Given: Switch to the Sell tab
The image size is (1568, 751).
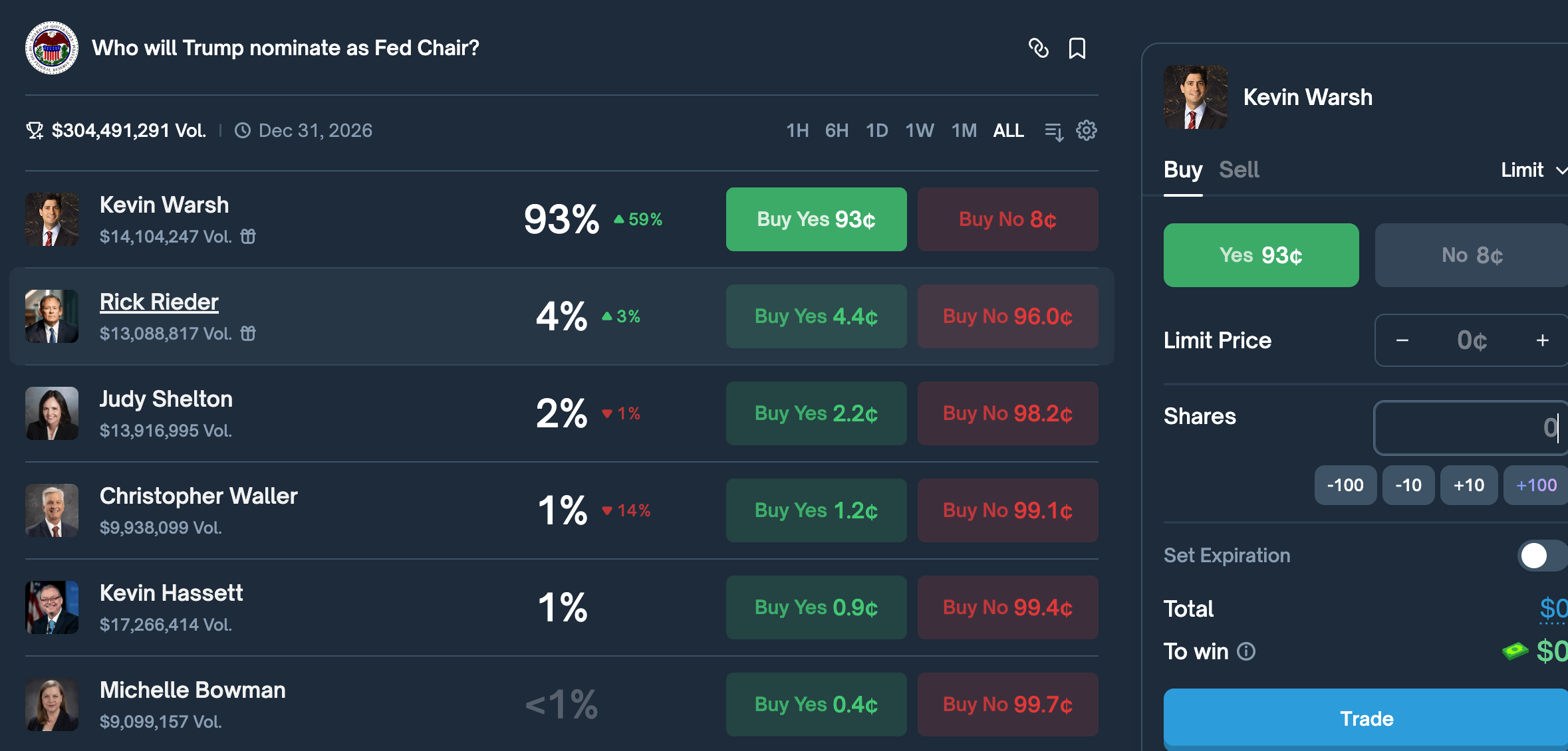Looking at the screenshot, I should pyautogui.click(x=1239, y=170).
